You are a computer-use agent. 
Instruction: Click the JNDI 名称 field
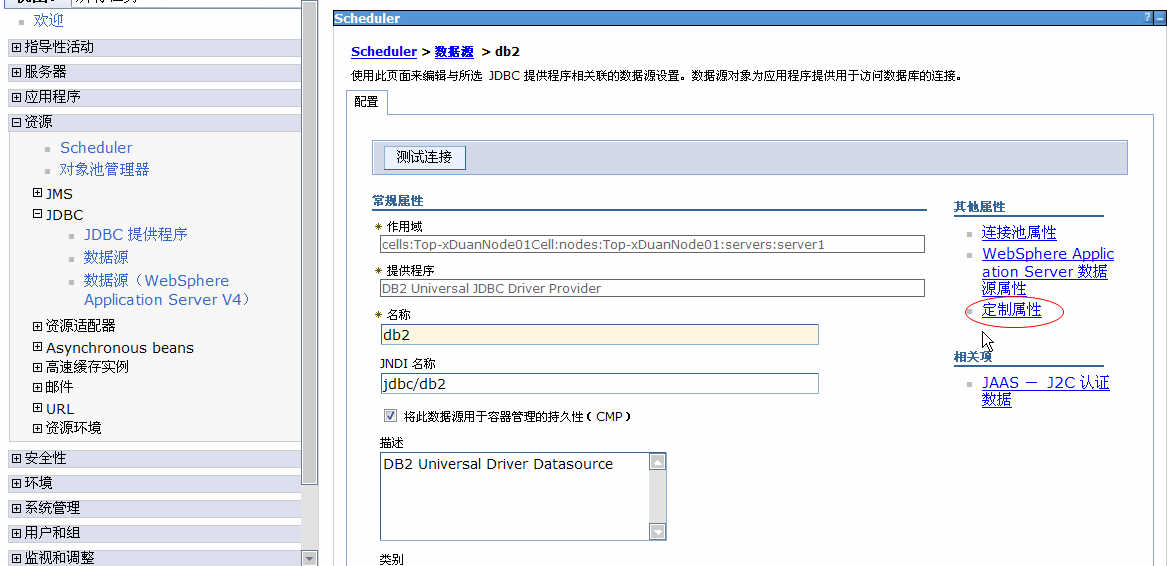[599, 384]
